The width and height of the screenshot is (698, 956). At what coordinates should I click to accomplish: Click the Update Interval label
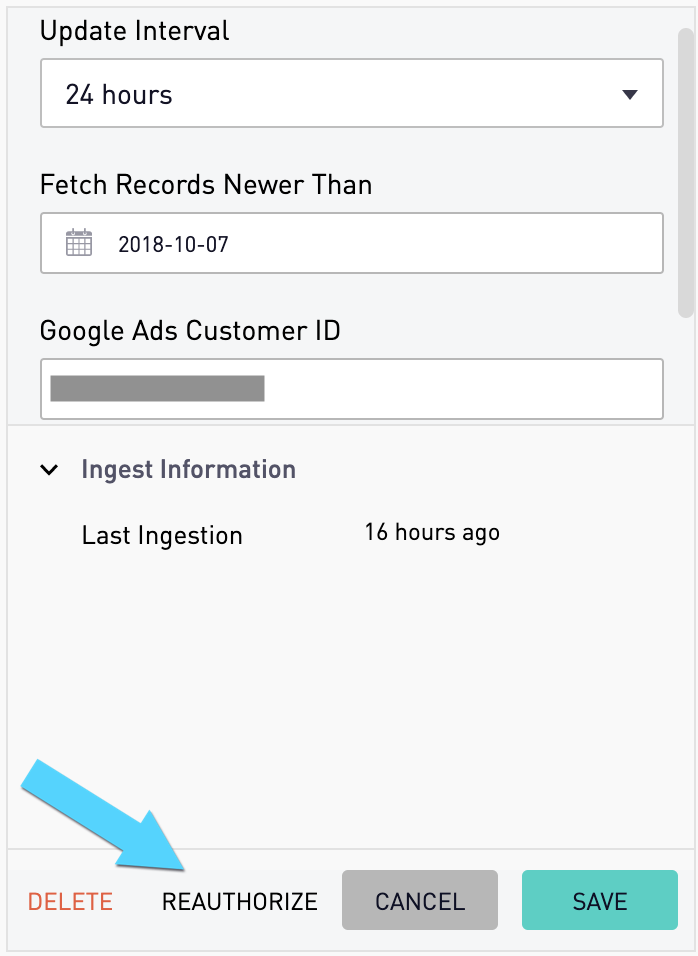(135, 31)
